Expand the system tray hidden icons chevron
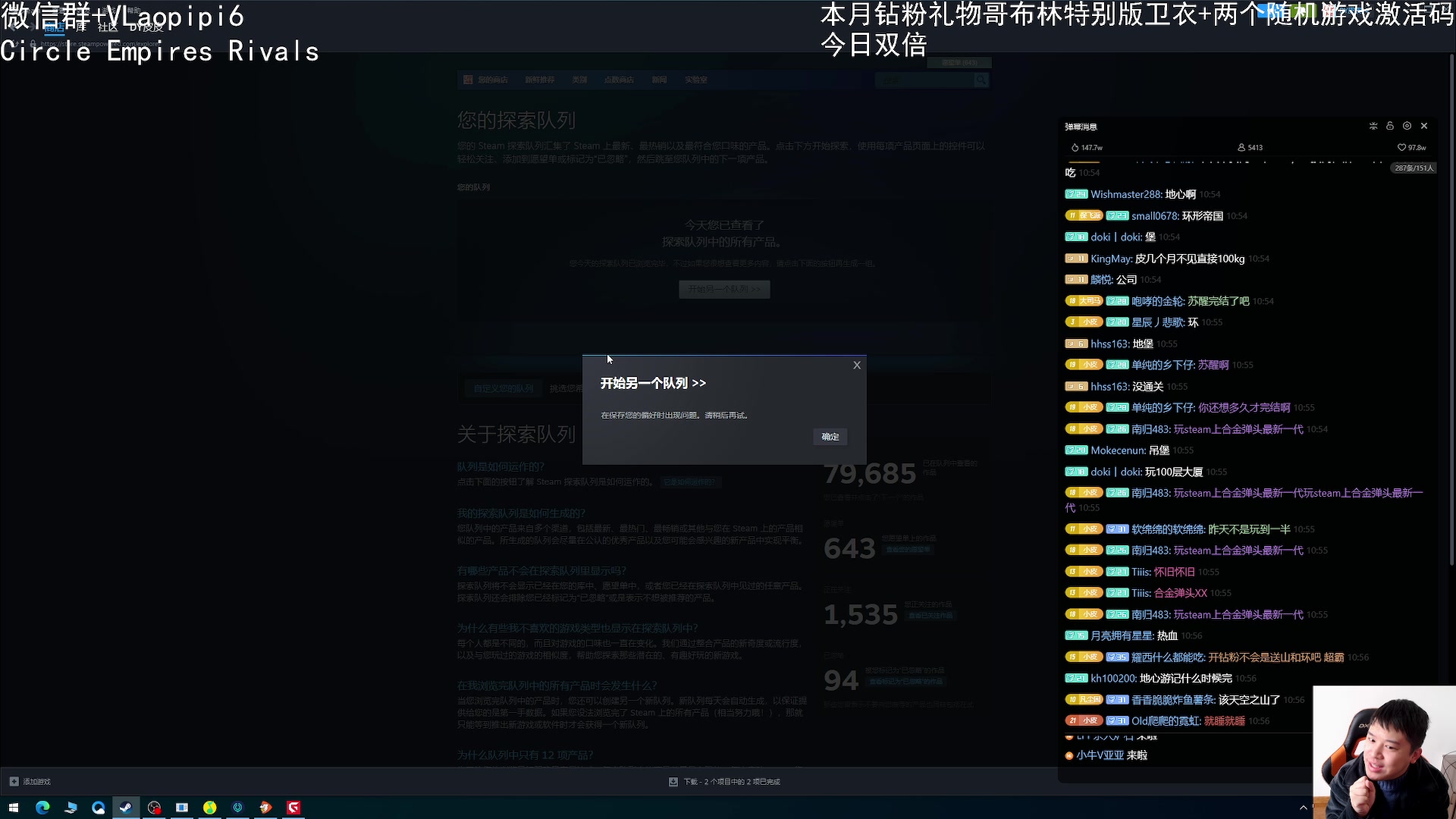 click(1304, 808)
